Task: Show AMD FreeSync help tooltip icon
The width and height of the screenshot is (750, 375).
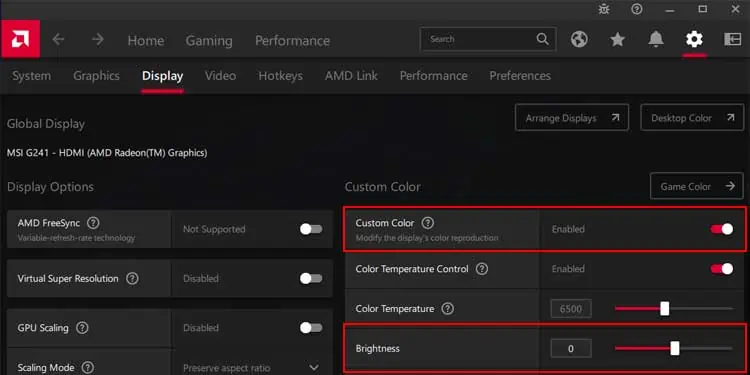Action: (93, 223)
